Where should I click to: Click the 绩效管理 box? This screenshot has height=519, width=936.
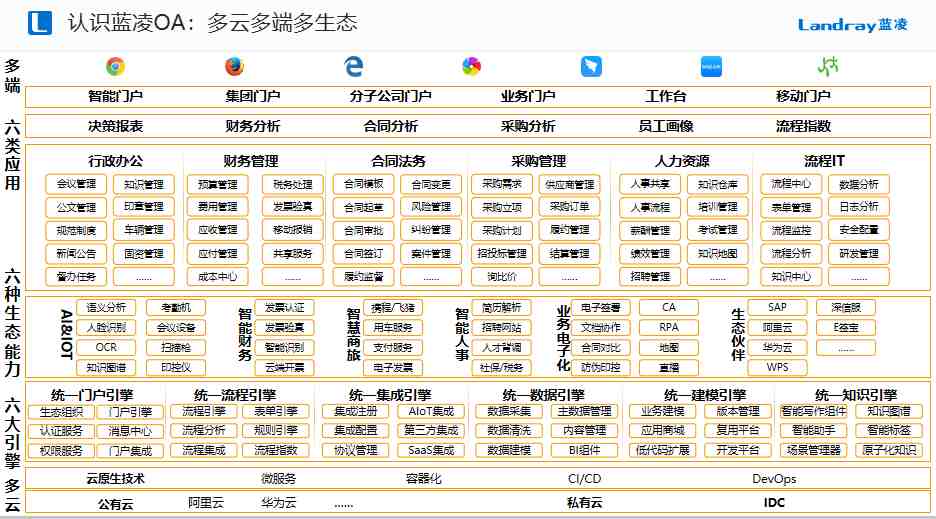[x=650, y=253]
